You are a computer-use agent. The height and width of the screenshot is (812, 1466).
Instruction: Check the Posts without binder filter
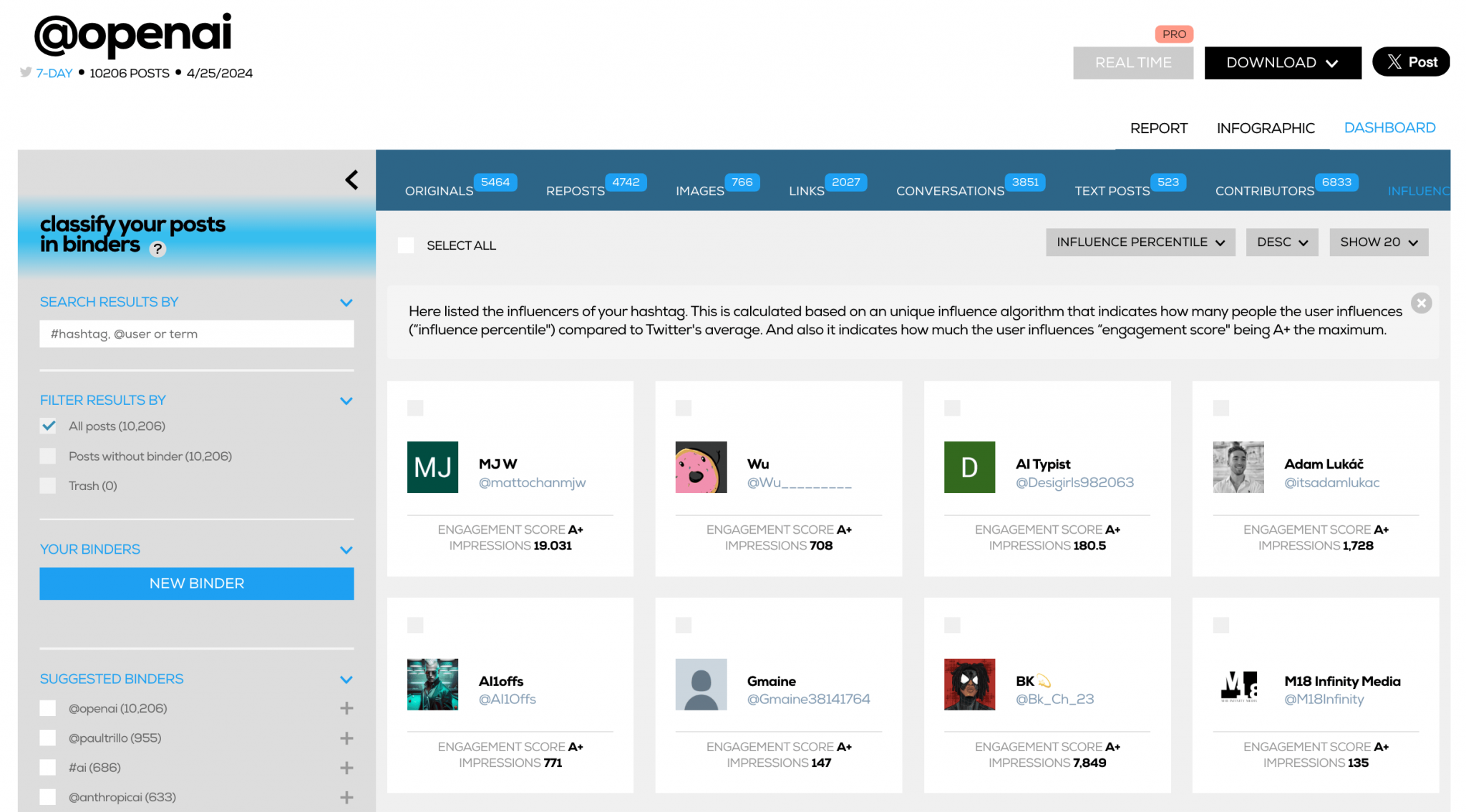[x=48, y=456]
